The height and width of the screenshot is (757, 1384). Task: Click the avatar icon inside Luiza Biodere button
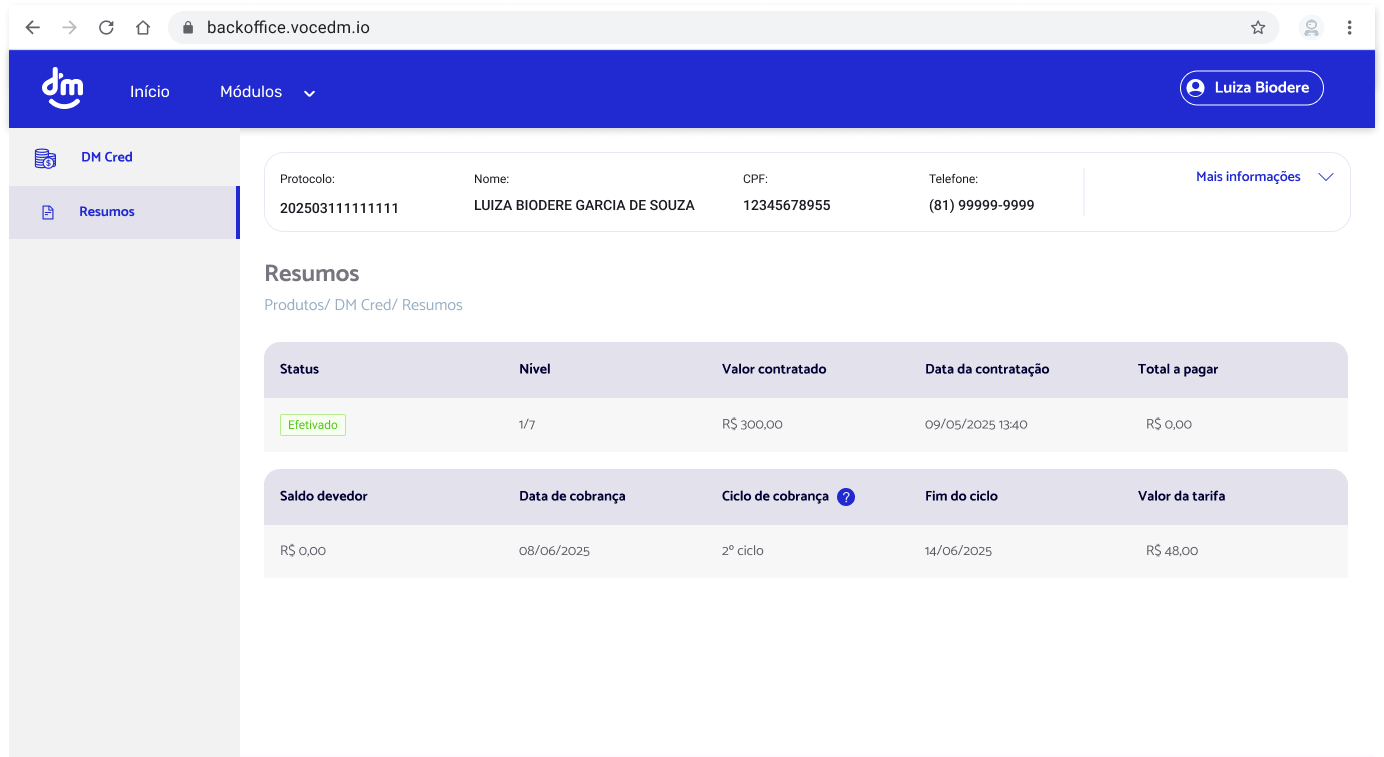pos(1196,87)
